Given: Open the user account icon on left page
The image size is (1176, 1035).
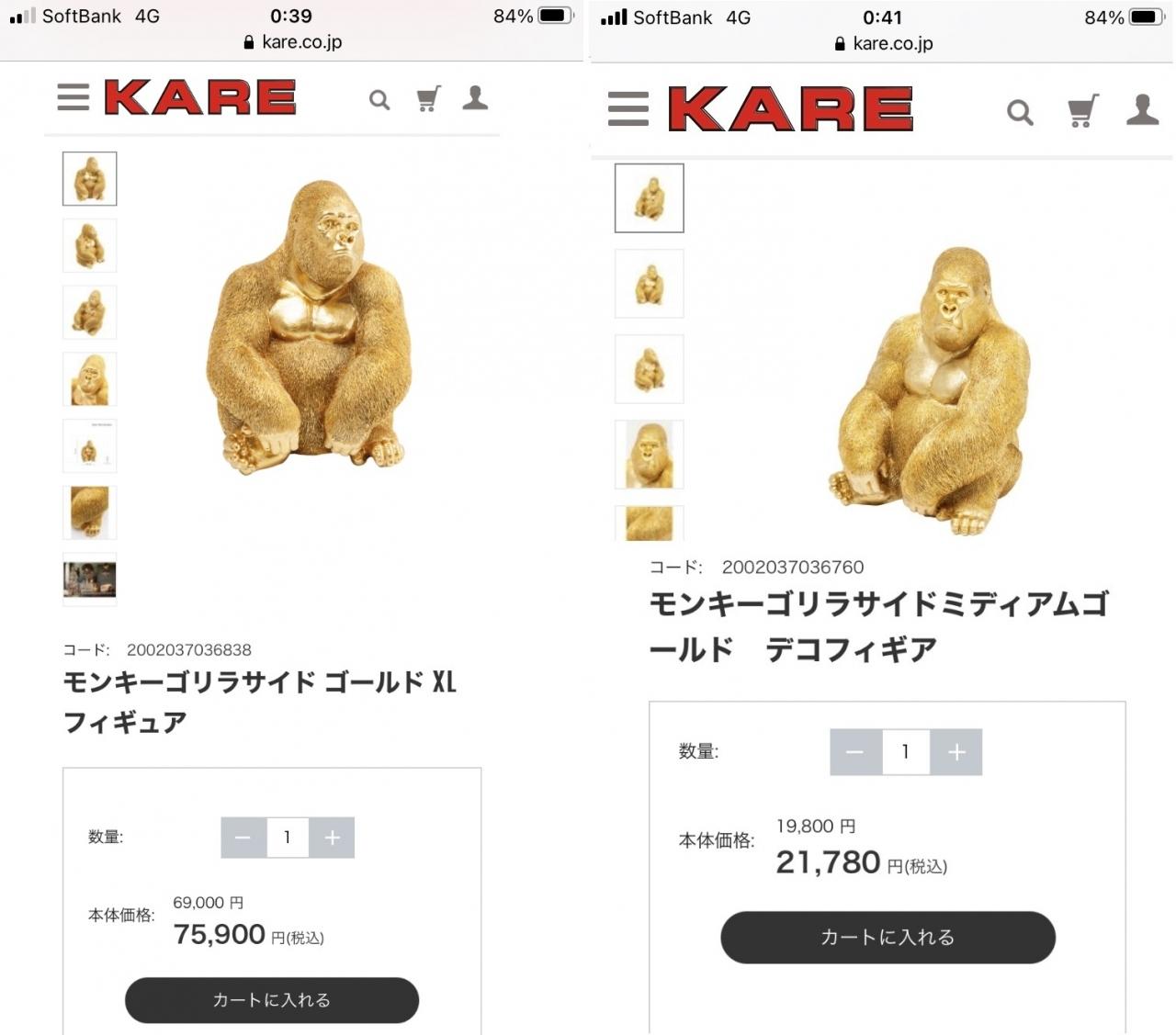Looking at the screenshot, I should pos(475,97).
